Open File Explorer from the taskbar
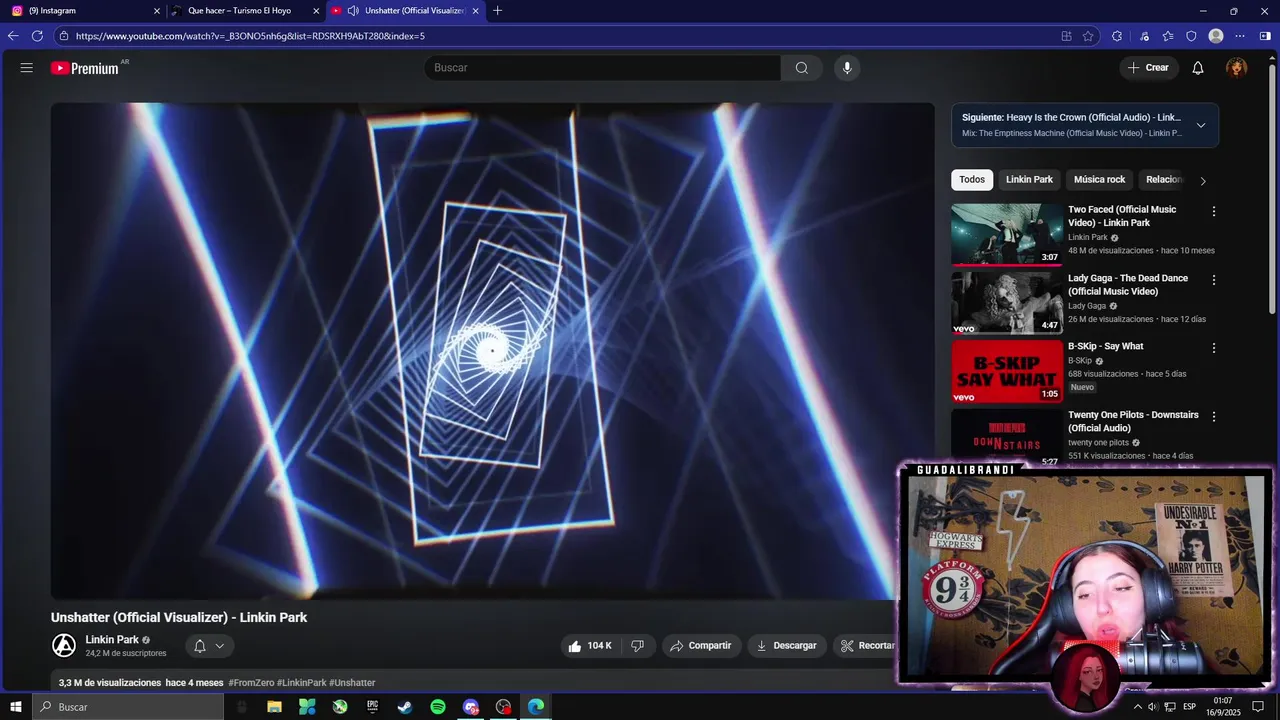Viewport: 1280px width, 720px height. point(274,707)
